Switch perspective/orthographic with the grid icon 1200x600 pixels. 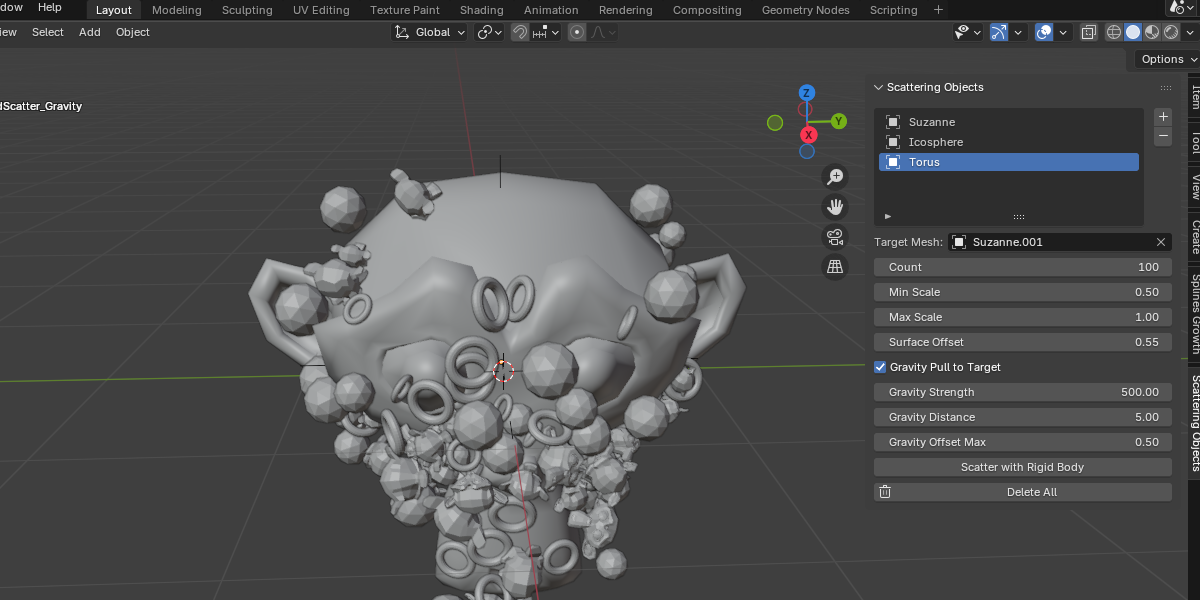point(834,267)
